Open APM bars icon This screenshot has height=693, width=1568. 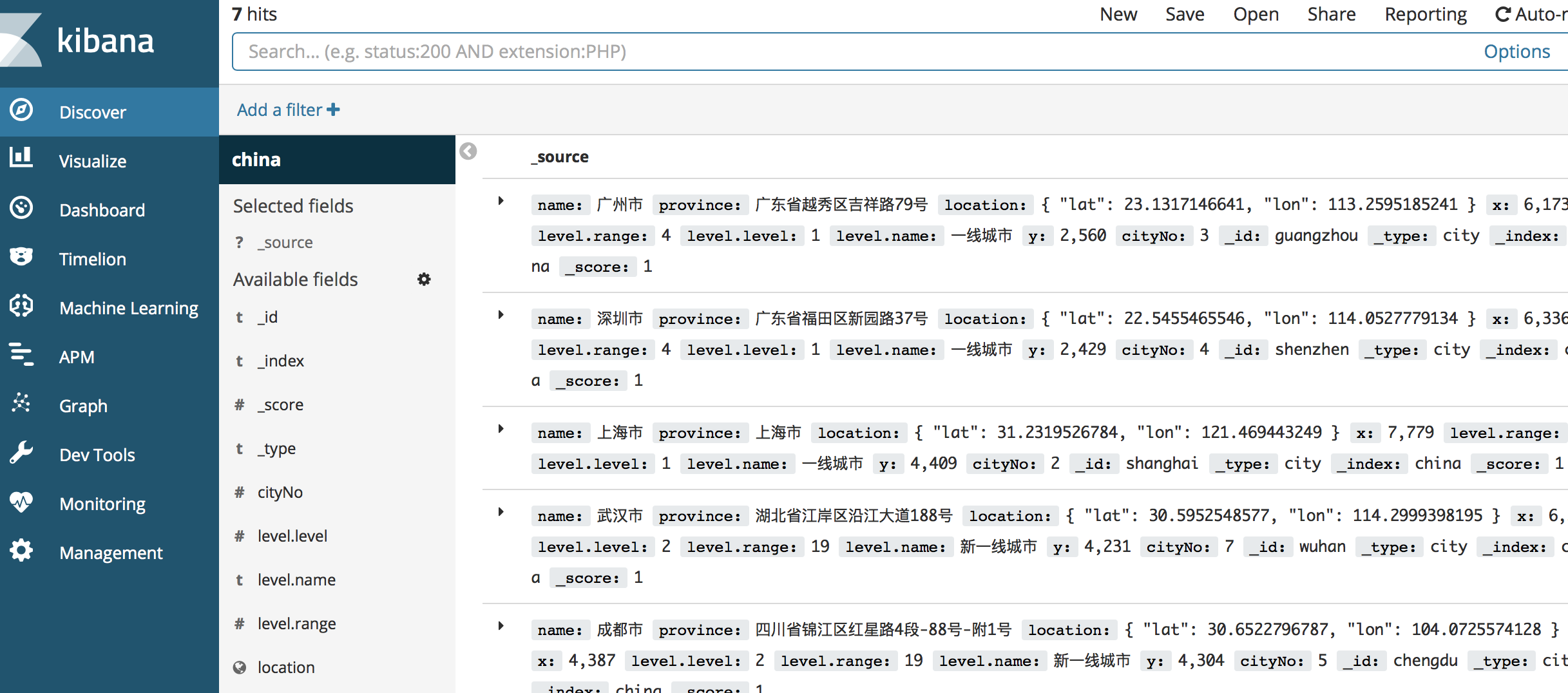tap(21, 354)
